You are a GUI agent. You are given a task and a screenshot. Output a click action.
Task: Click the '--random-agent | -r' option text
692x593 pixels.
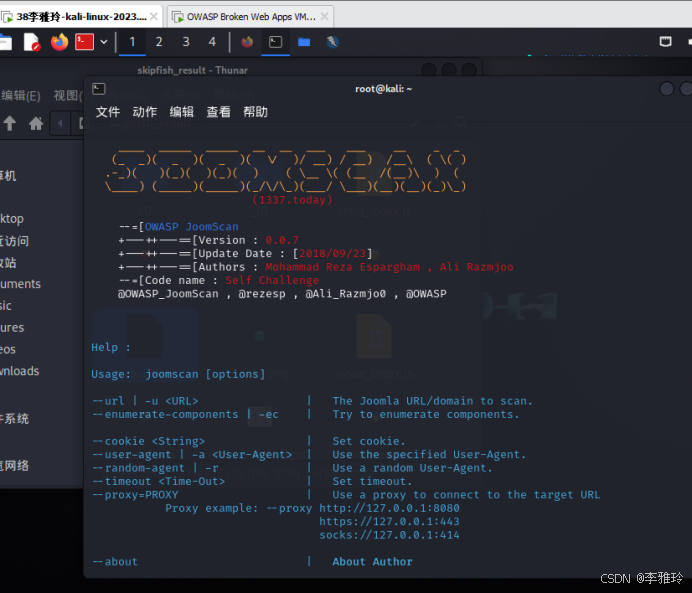(155, 468)
